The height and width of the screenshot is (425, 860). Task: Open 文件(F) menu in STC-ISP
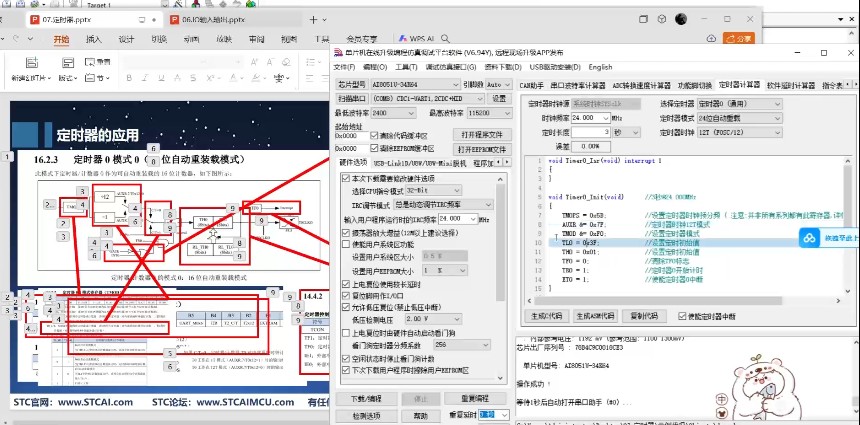pos(344,67)
